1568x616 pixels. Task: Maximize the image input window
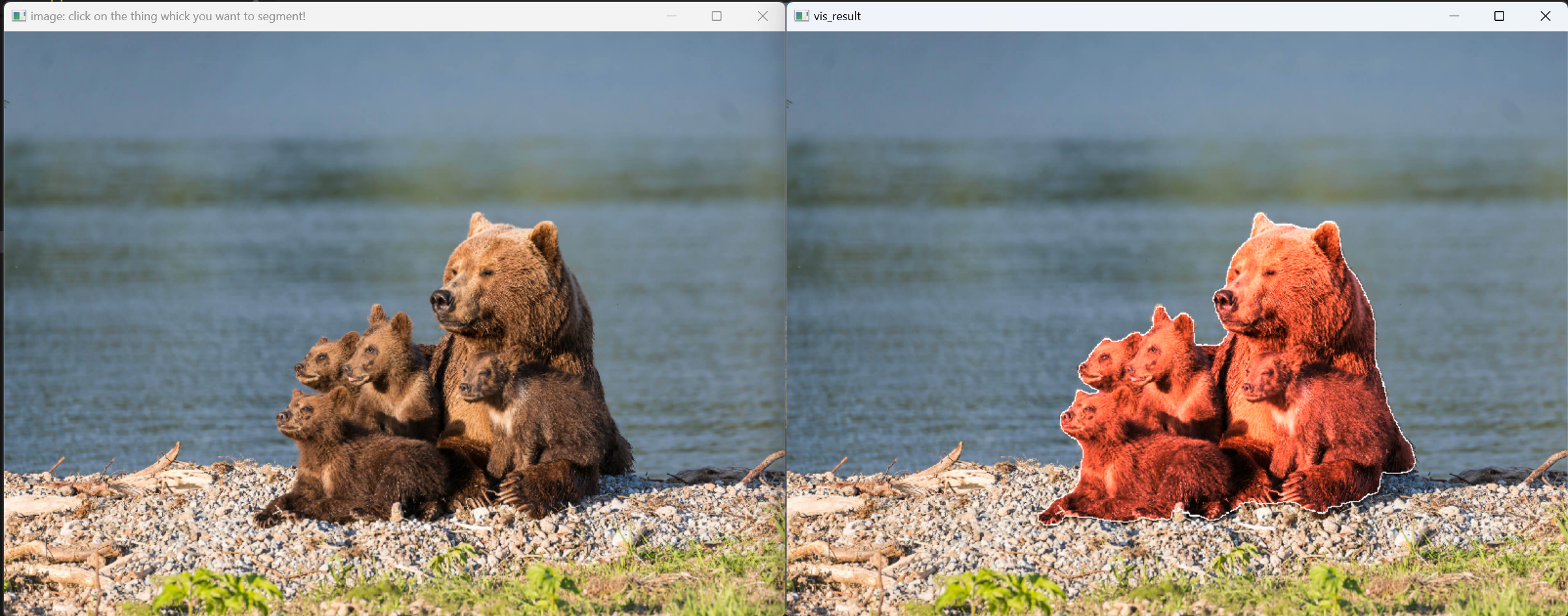(x=716, y=16)
